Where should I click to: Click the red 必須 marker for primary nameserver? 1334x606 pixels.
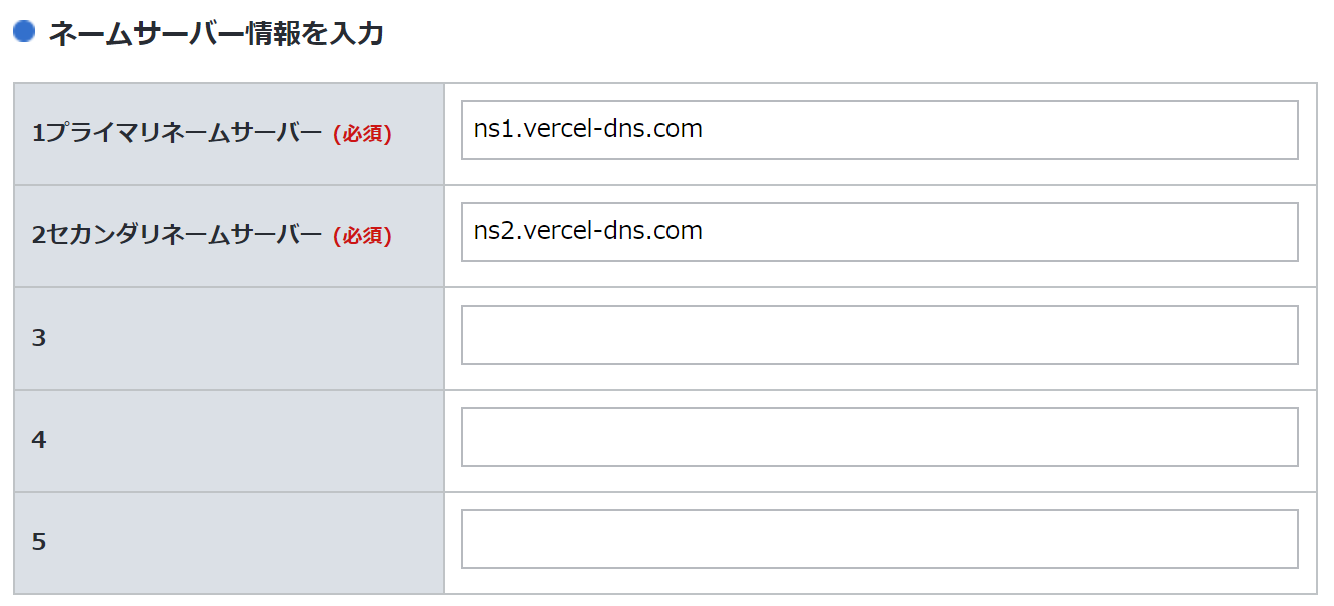click(x=362, y=134)
